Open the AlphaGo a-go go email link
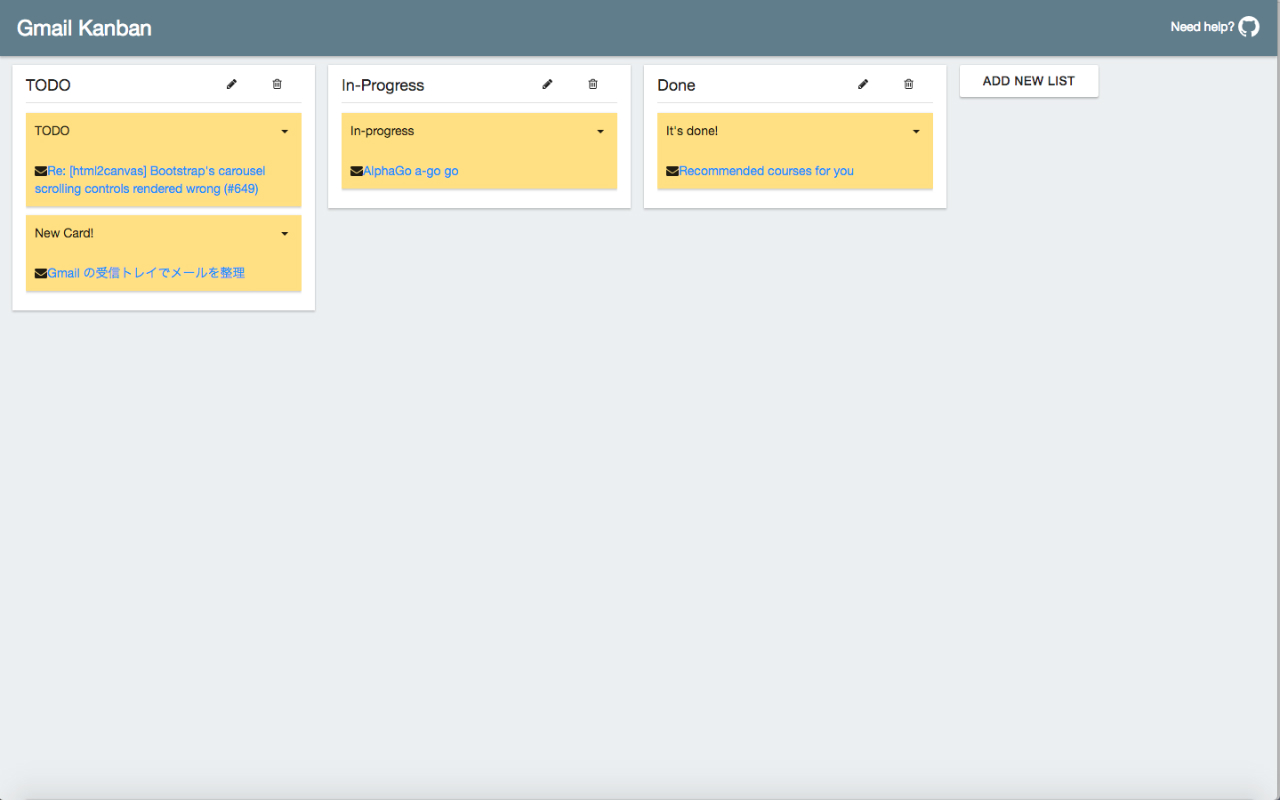The image size is (1280, 800). click(x=411, y=171)
